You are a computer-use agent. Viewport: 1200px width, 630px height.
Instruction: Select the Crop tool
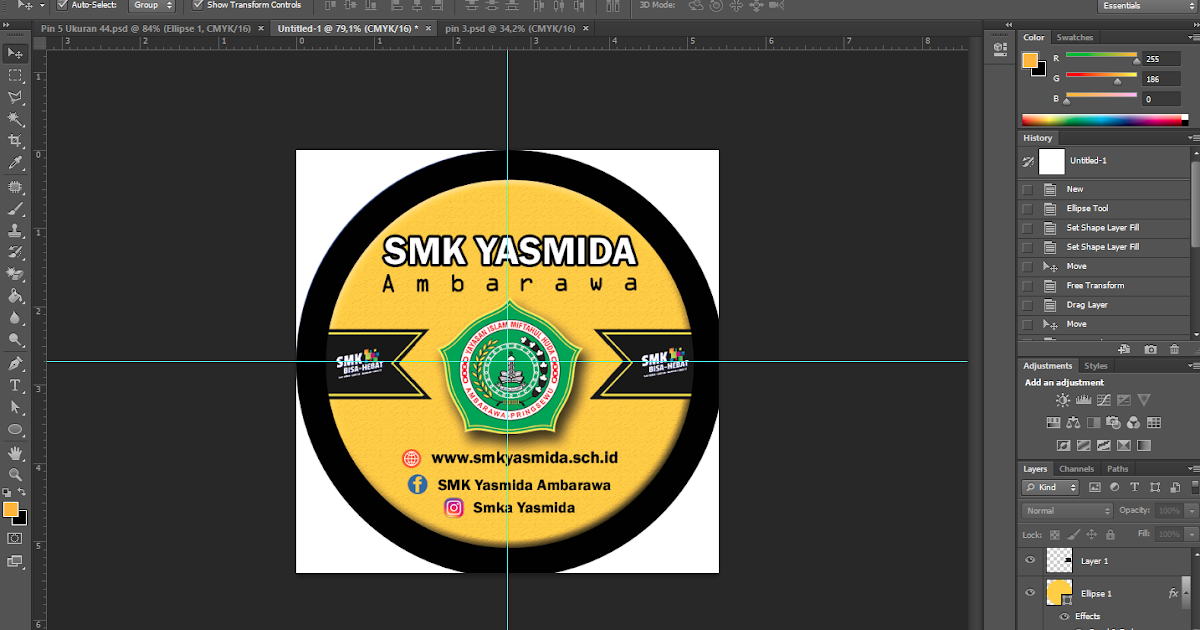coord(15,141)
